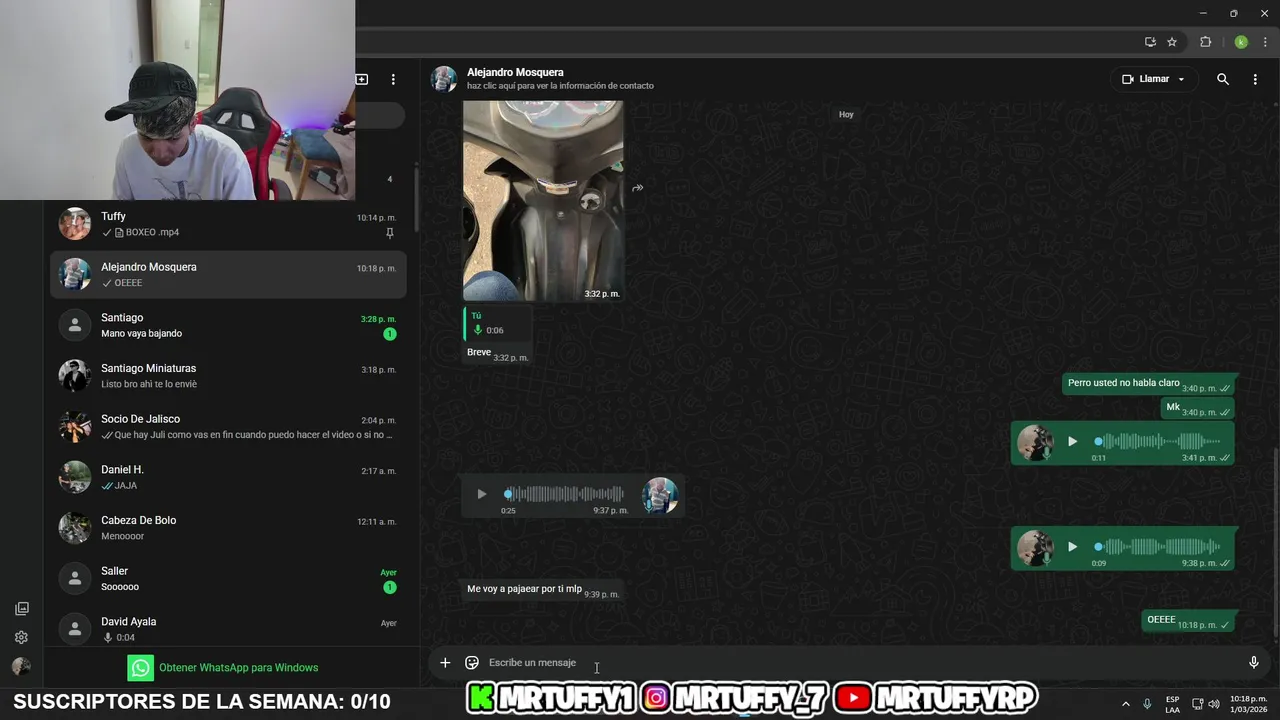Switch the ESP LAA keyboard language
This screenshot has height=720, width=1280.
[1172, 704]
